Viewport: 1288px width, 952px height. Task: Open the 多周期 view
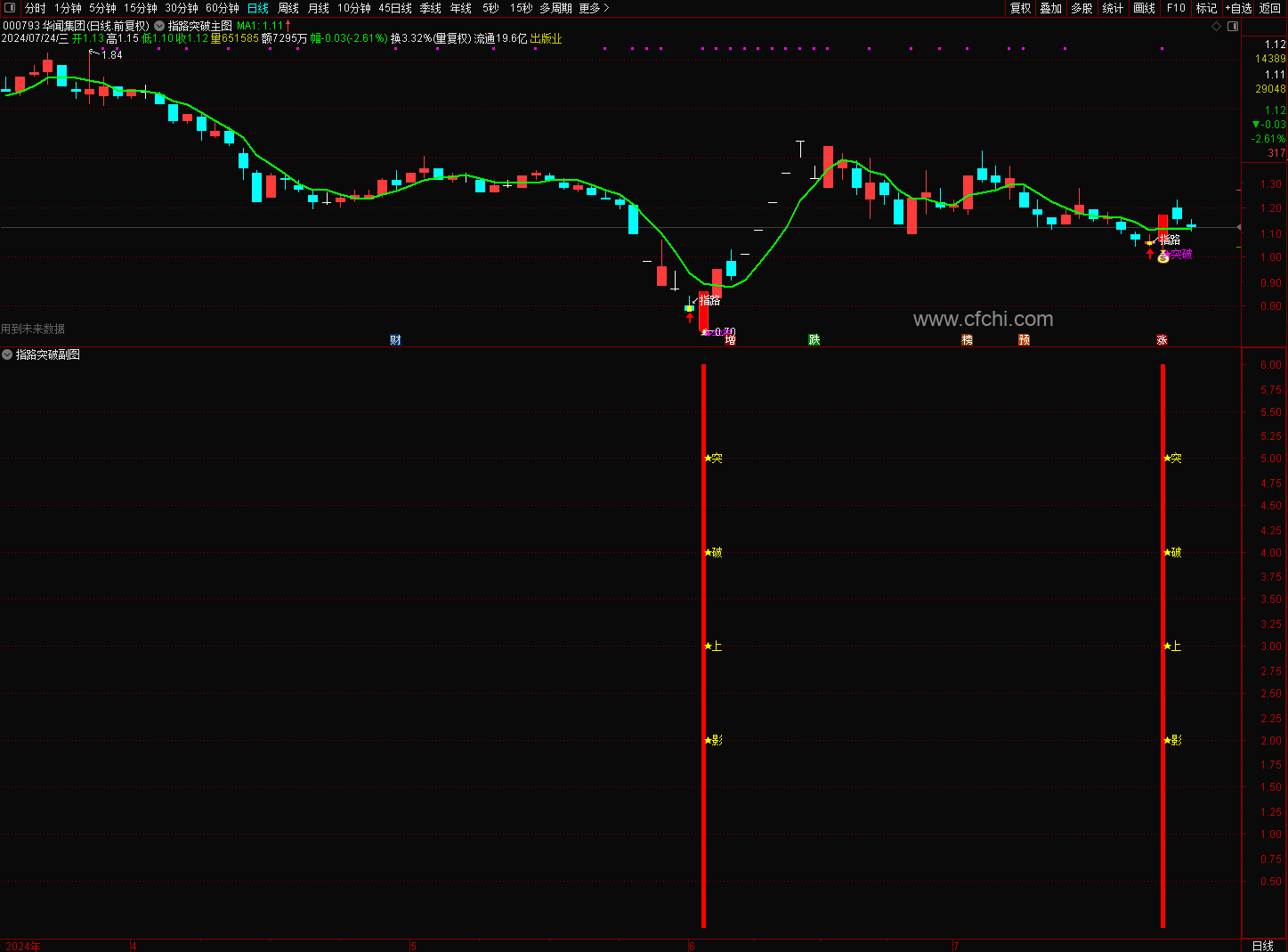tap(555, 8)
